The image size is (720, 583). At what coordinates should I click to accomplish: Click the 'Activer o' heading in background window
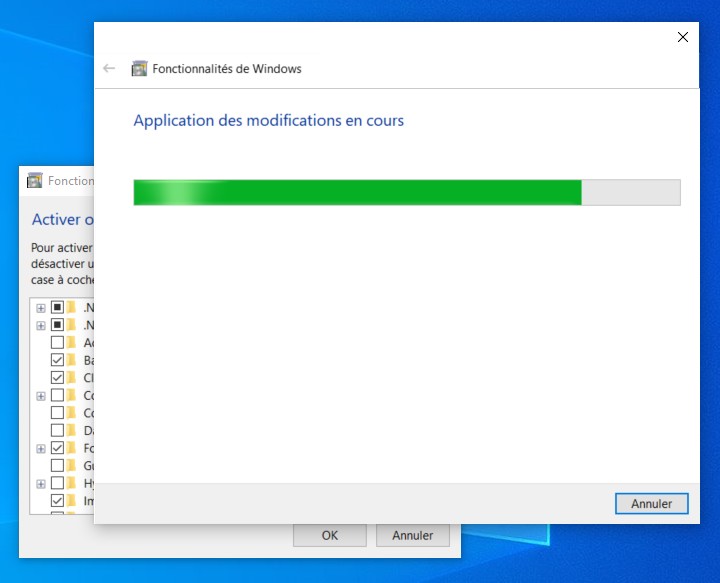[62, 219]
